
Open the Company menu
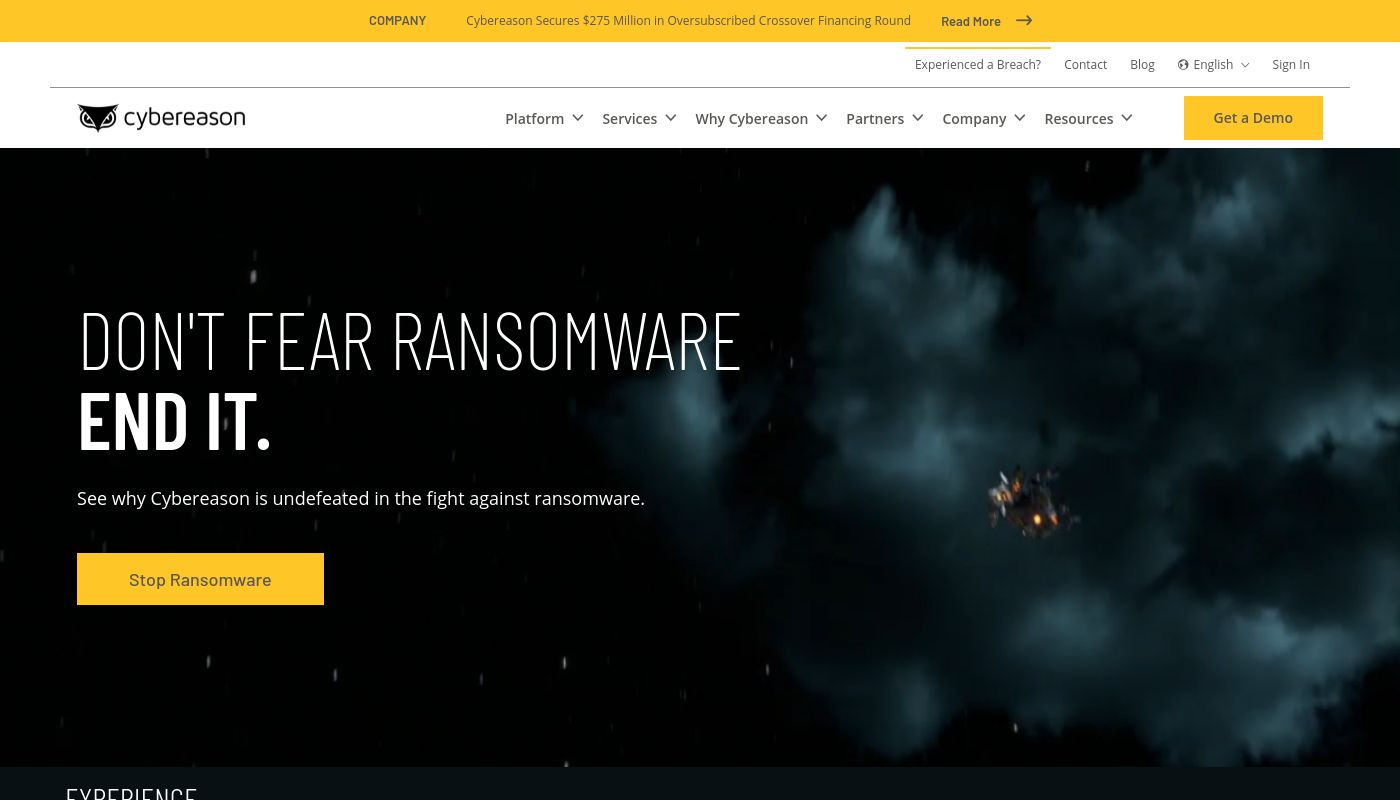pos(974,119)
